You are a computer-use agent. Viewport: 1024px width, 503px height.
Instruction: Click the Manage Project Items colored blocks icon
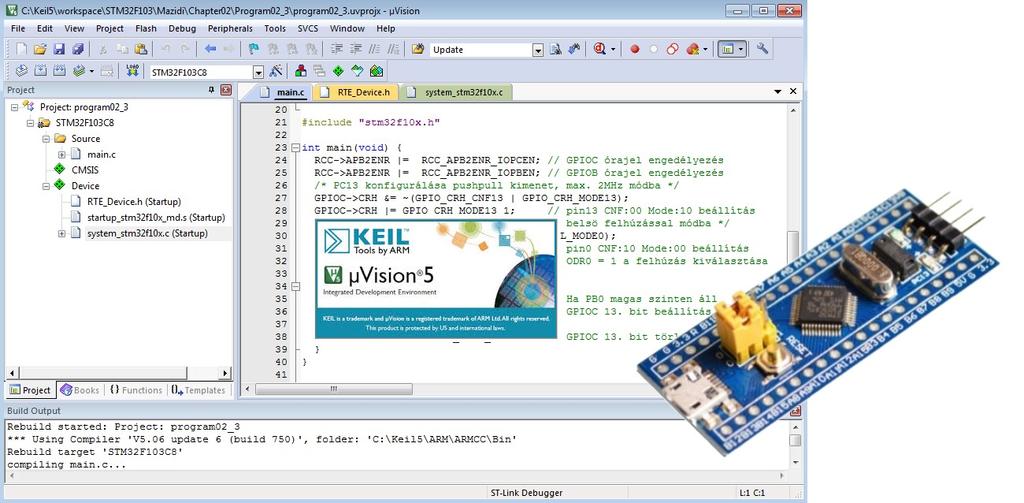click(300, 71)
